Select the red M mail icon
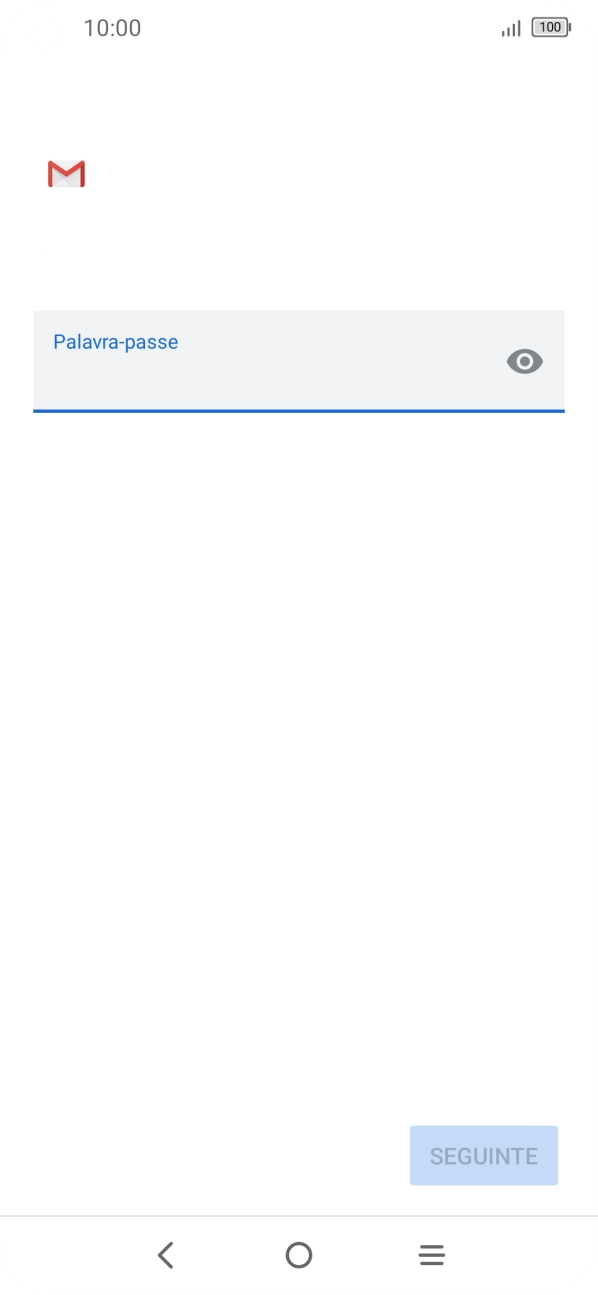Image resolution: width=598 pixels, height=1295 pixels. point(66,174)
